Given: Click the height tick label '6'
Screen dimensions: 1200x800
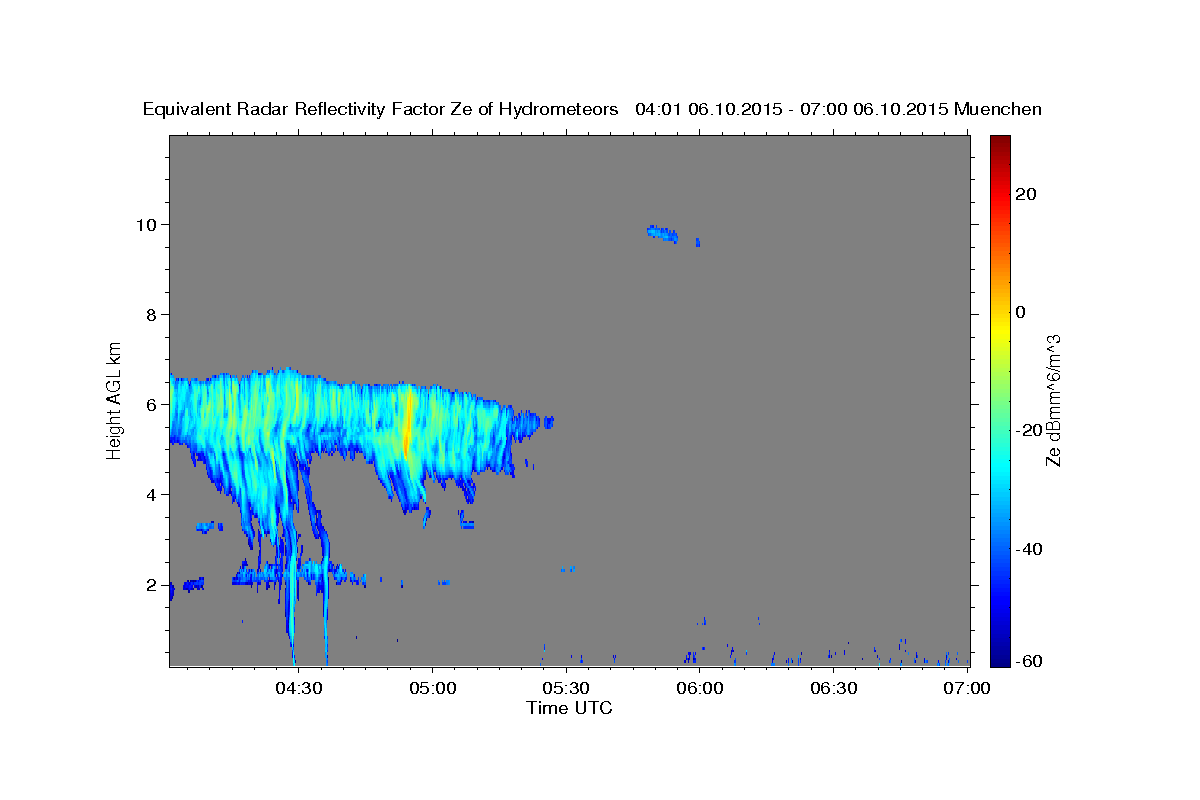Looking at the screenshot, I should [153, 404].
